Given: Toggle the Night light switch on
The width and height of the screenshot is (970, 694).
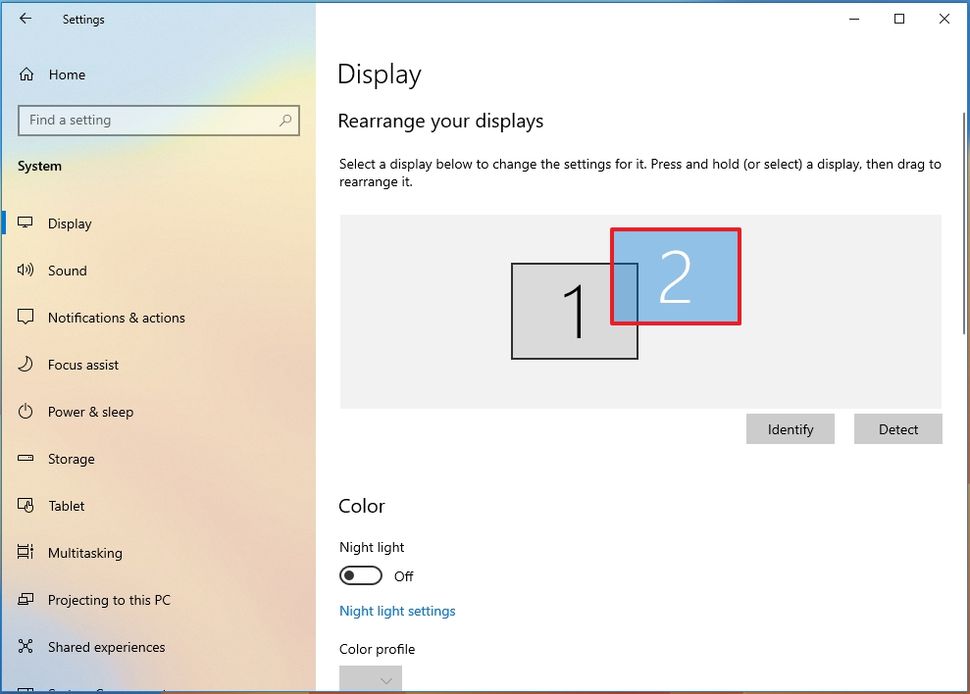Looking at the screenshot, I should [361, 575].
